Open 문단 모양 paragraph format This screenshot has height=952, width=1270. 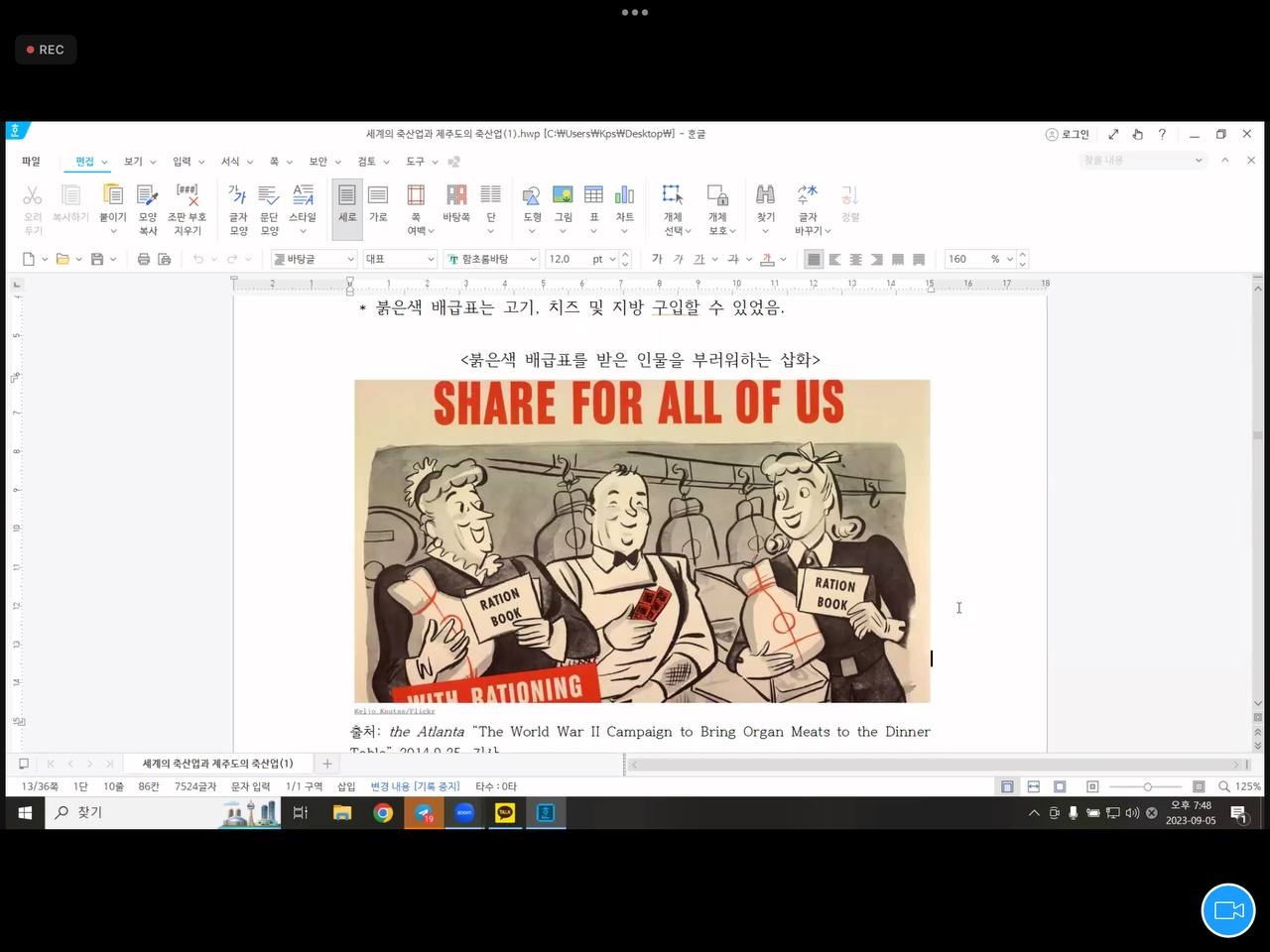[x=269, y=209]
